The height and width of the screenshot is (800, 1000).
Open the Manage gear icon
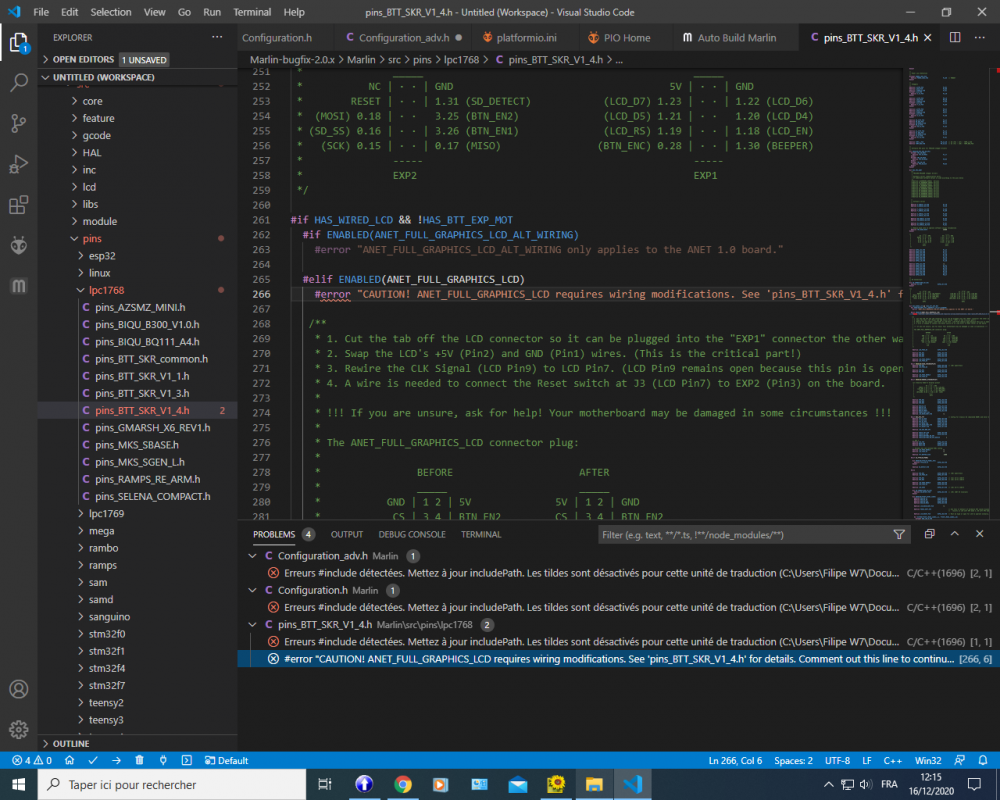pos(18,730)
